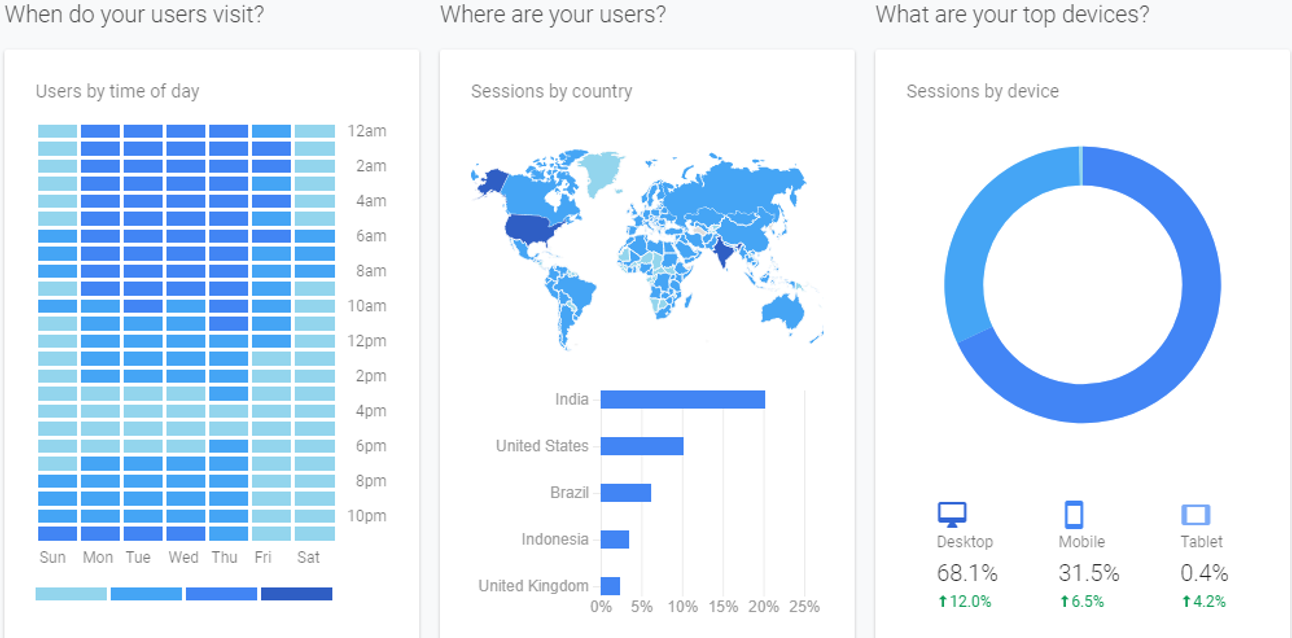Click the Desktop monitor icon
This screenshot has width=1292, height=638.
[x=951, y=515]
